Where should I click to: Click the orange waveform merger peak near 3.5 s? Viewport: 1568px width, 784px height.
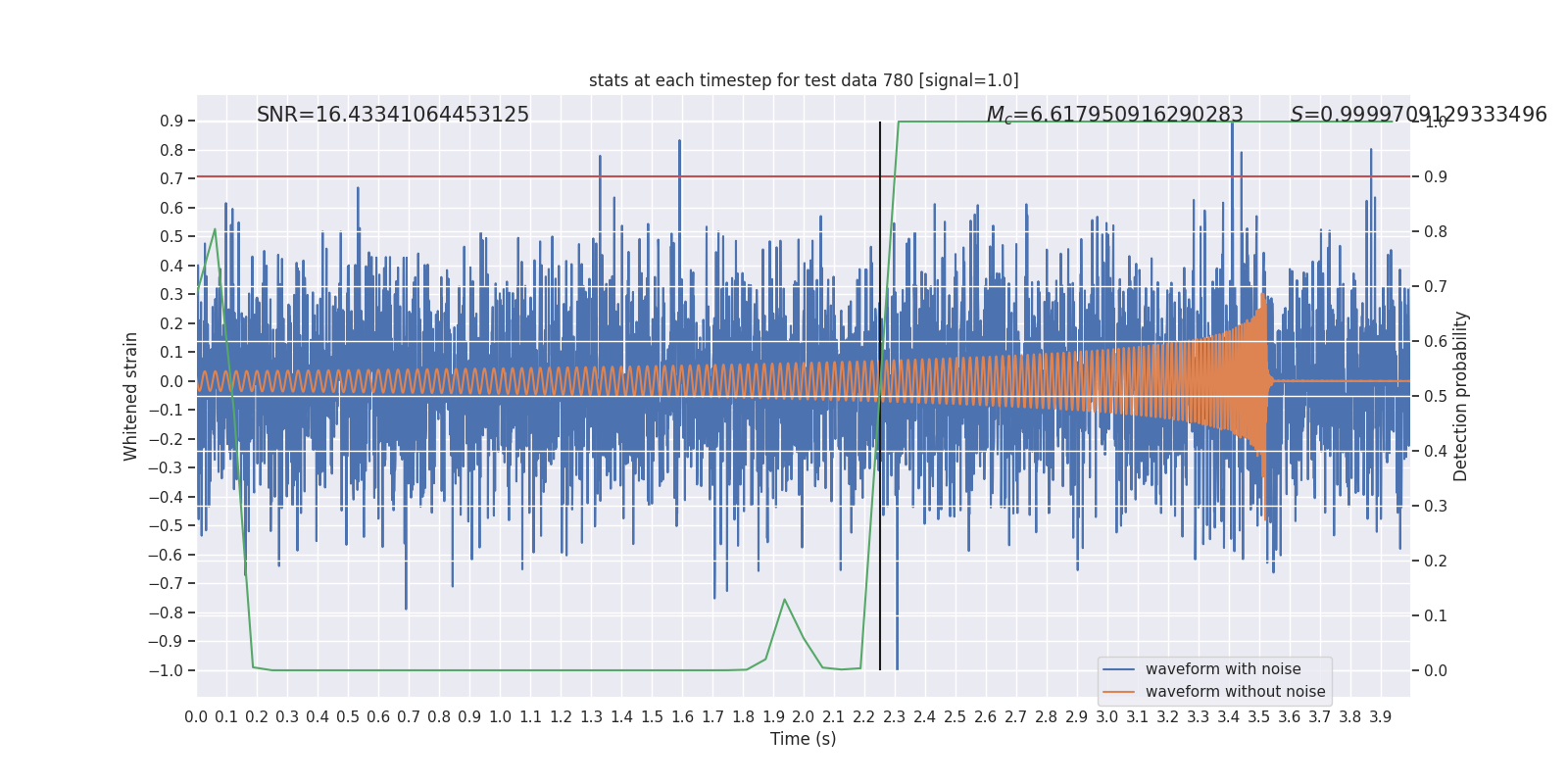(x=1263, y=294)
